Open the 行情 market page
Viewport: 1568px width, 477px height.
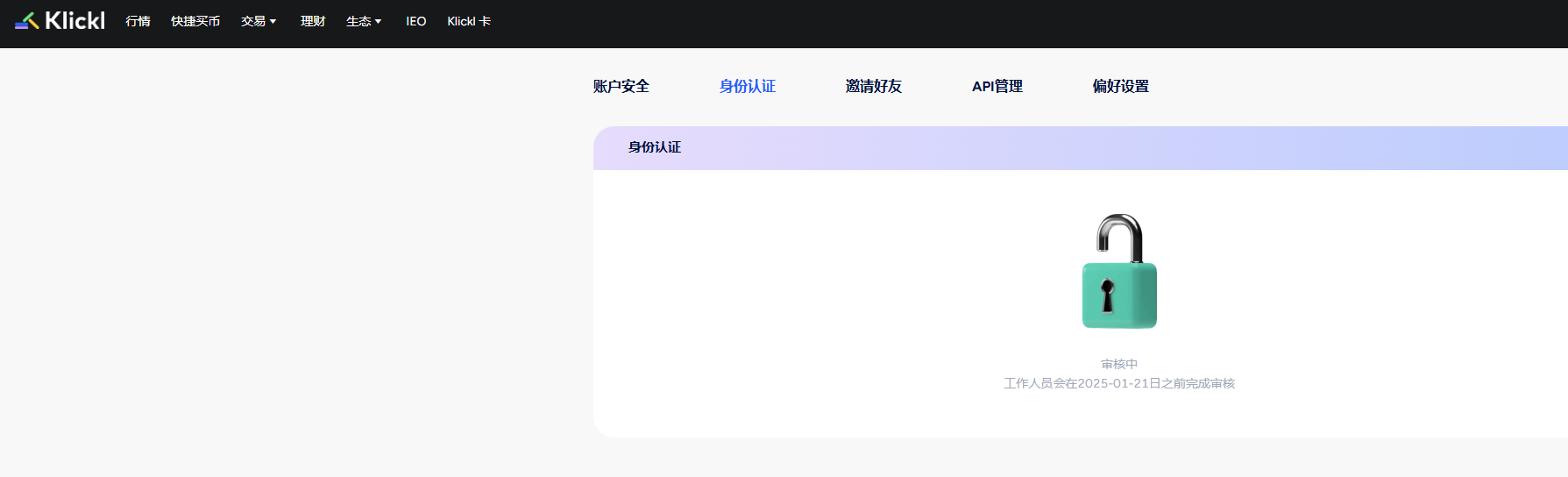pos(138,21)
